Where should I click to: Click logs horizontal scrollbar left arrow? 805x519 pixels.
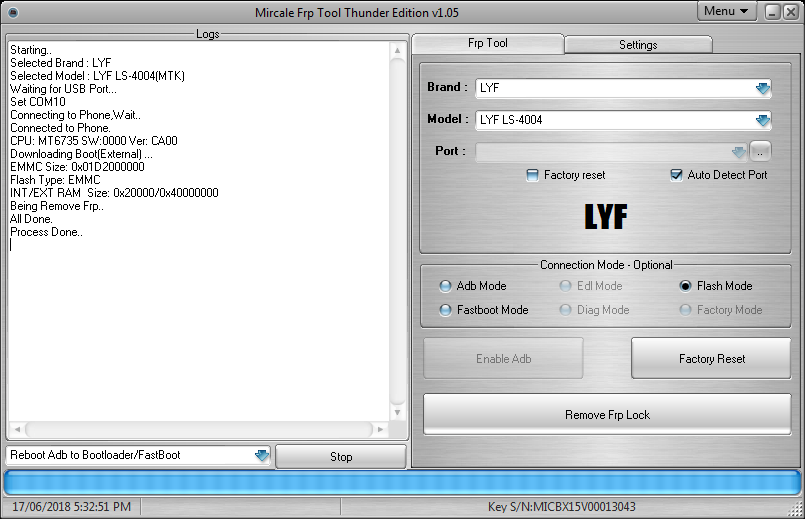17,429
